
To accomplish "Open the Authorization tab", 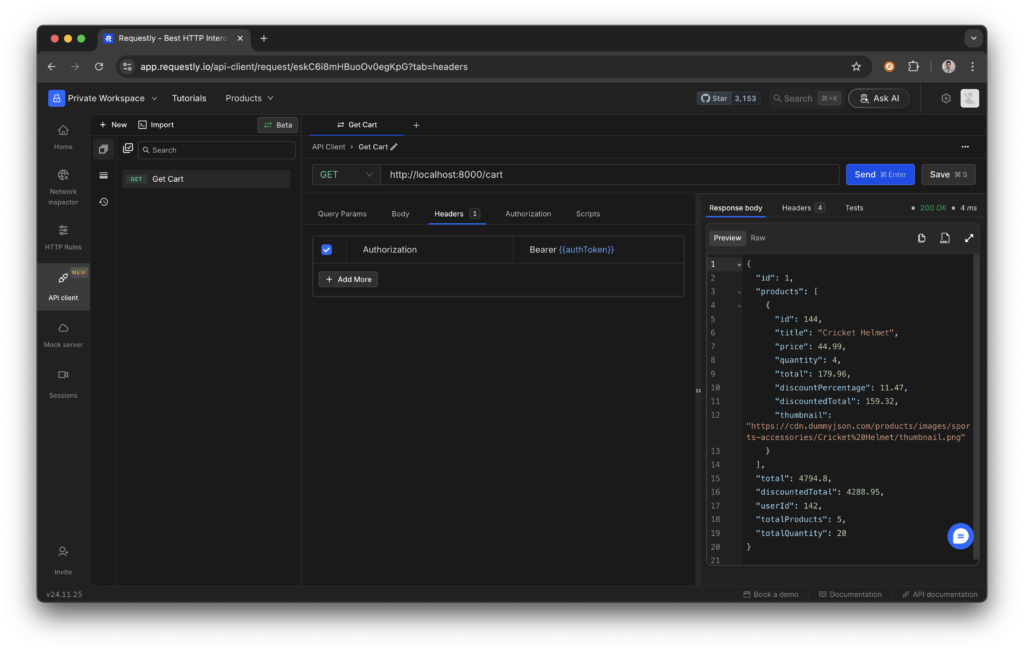I will tap(528, 214).
